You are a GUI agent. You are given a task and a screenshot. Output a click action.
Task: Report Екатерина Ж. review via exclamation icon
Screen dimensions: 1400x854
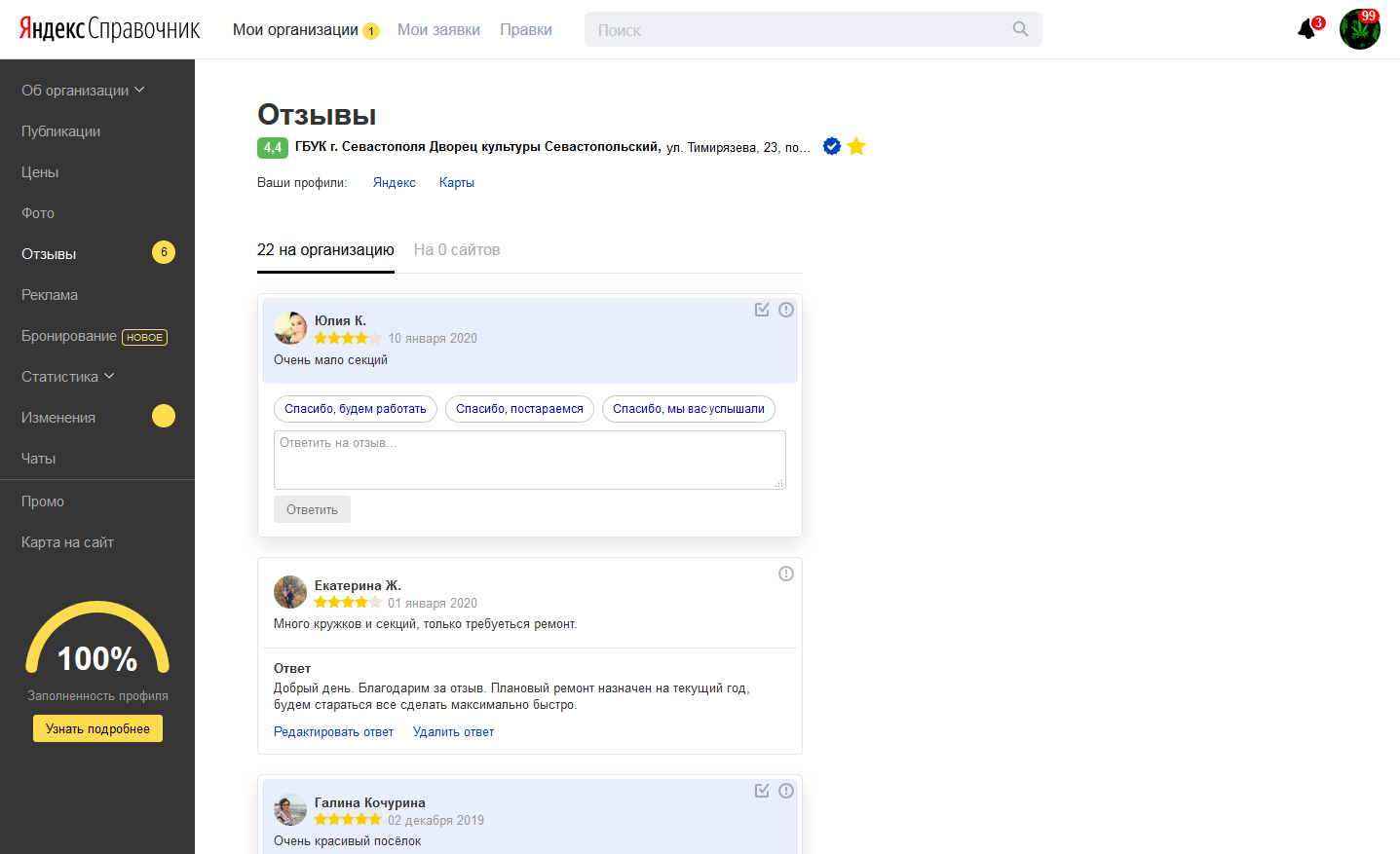point(786,574)
